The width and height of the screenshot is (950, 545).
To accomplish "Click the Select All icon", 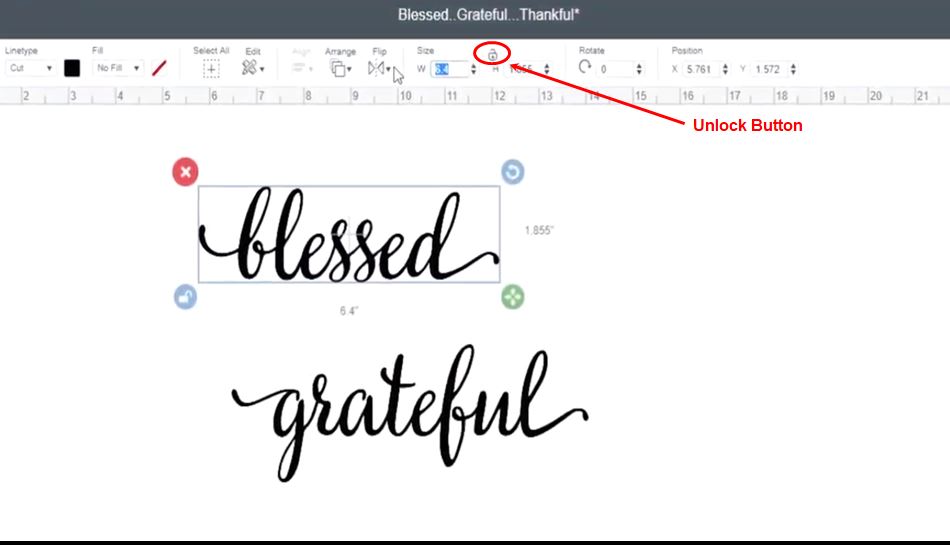I will 211,69.
